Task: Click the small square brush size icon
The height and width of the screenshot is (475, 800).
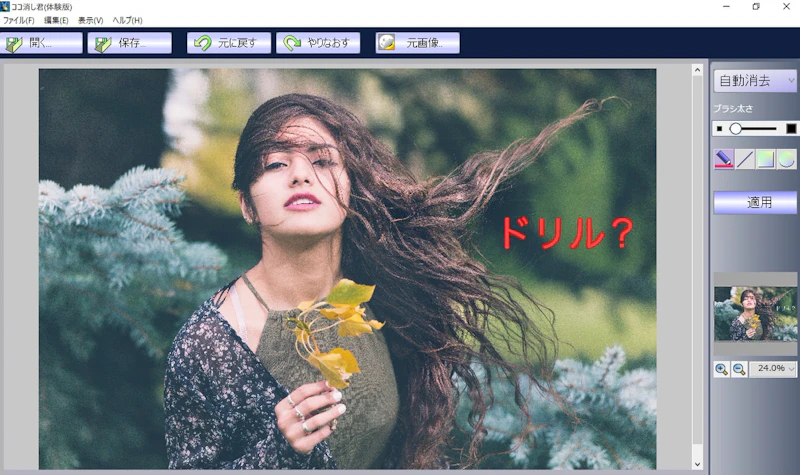Action: pos(719,129)
